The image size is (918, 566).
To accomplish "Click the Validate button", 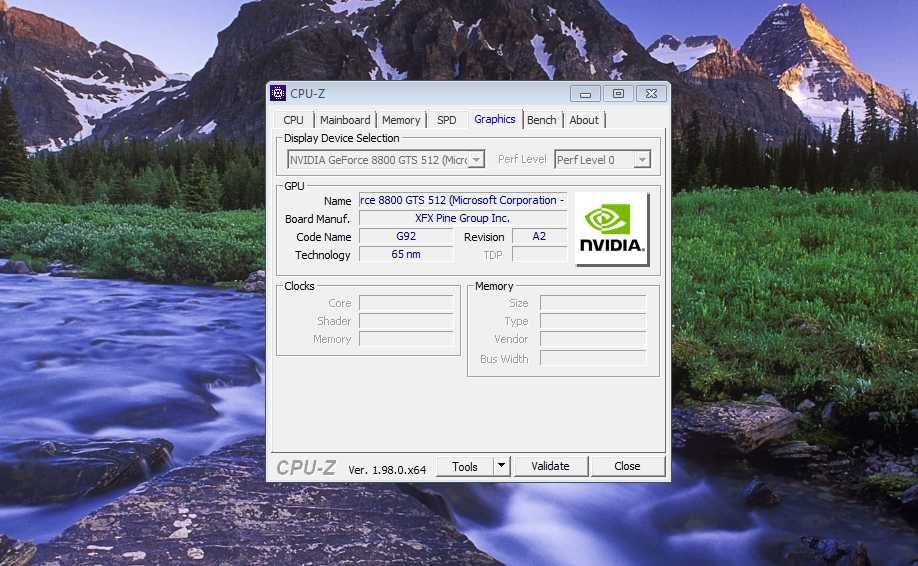I will pyautogui.click(x=550, y=466).
